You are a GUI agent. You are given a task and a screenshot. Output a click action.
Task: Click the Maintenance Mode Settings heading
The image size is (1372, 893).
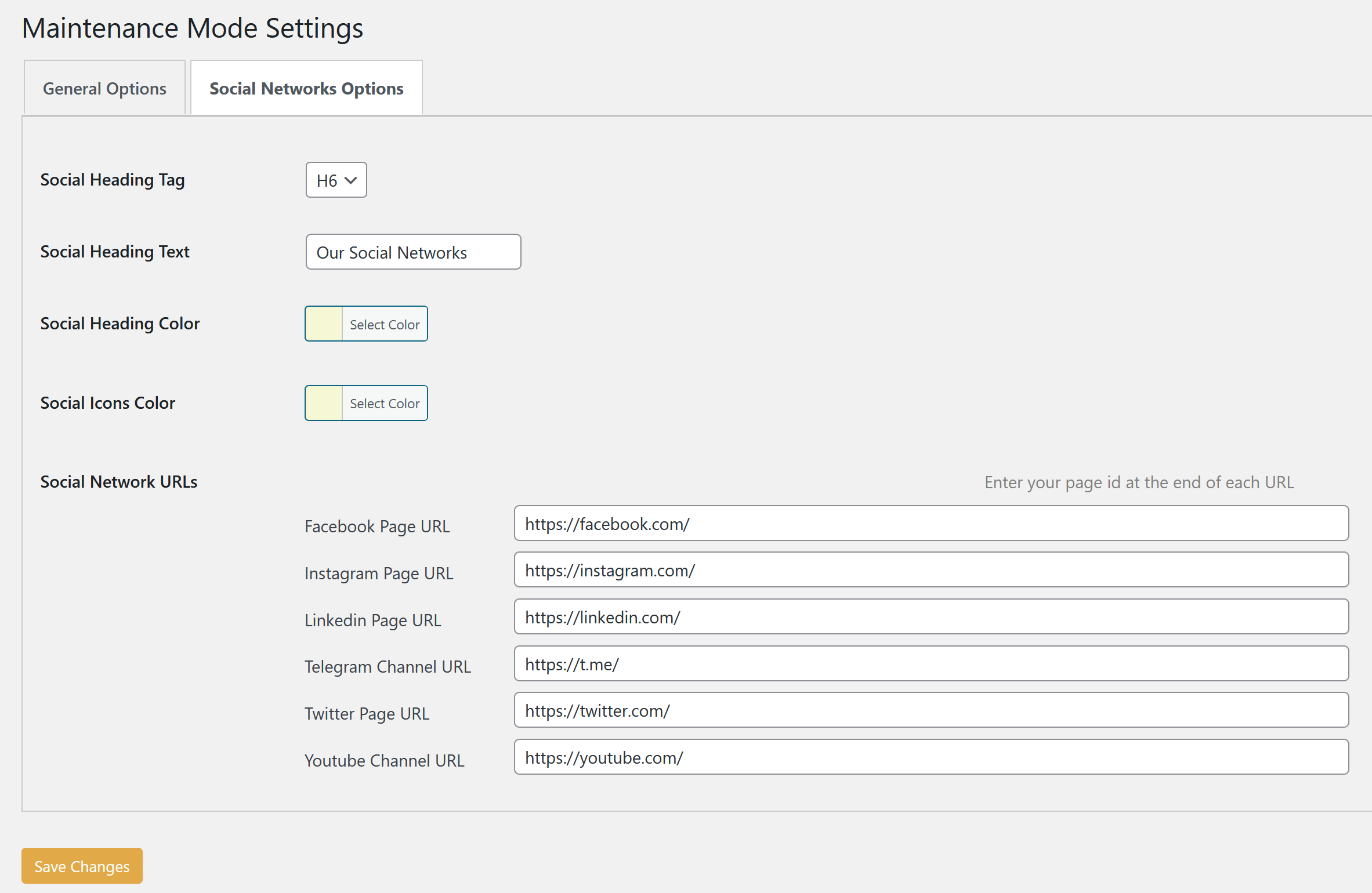tap(193, 28)
